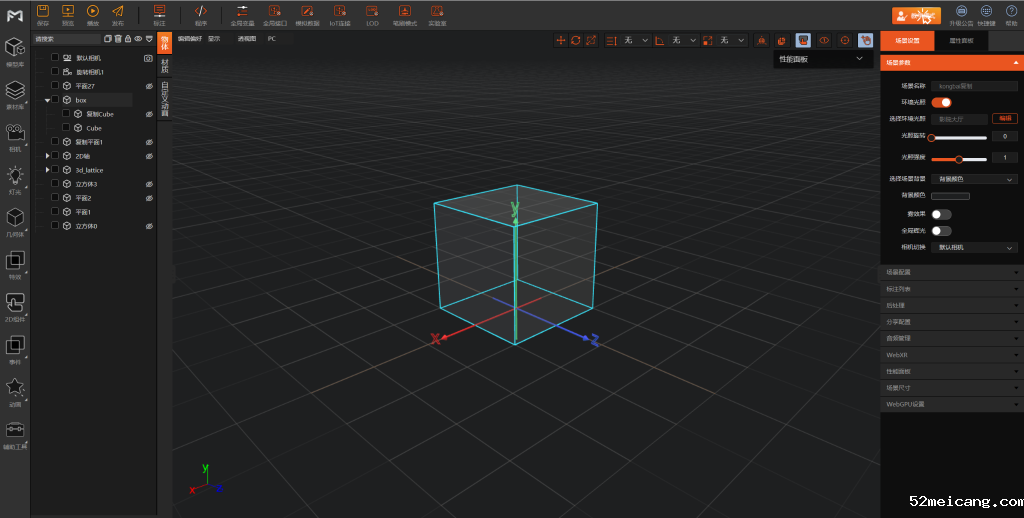Click the Save icon in top toolbar
The height and width of the screenshot is (518, 1024).
(42, 11)
